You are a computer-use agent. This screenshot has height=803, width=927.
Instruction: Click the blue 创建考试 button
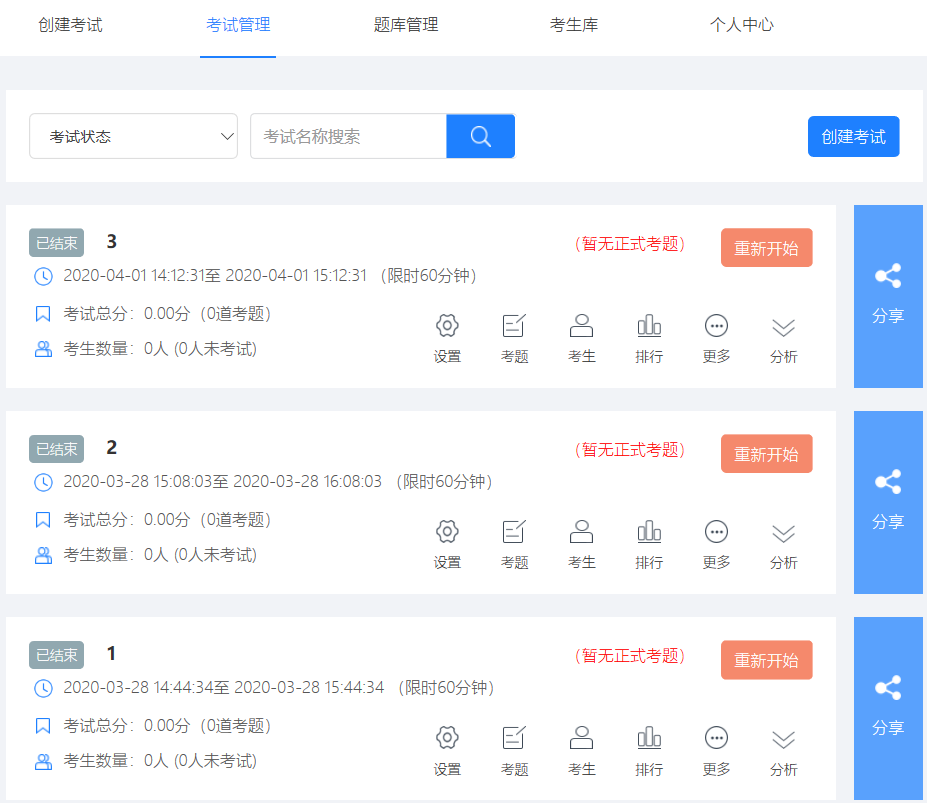[854, 137]
